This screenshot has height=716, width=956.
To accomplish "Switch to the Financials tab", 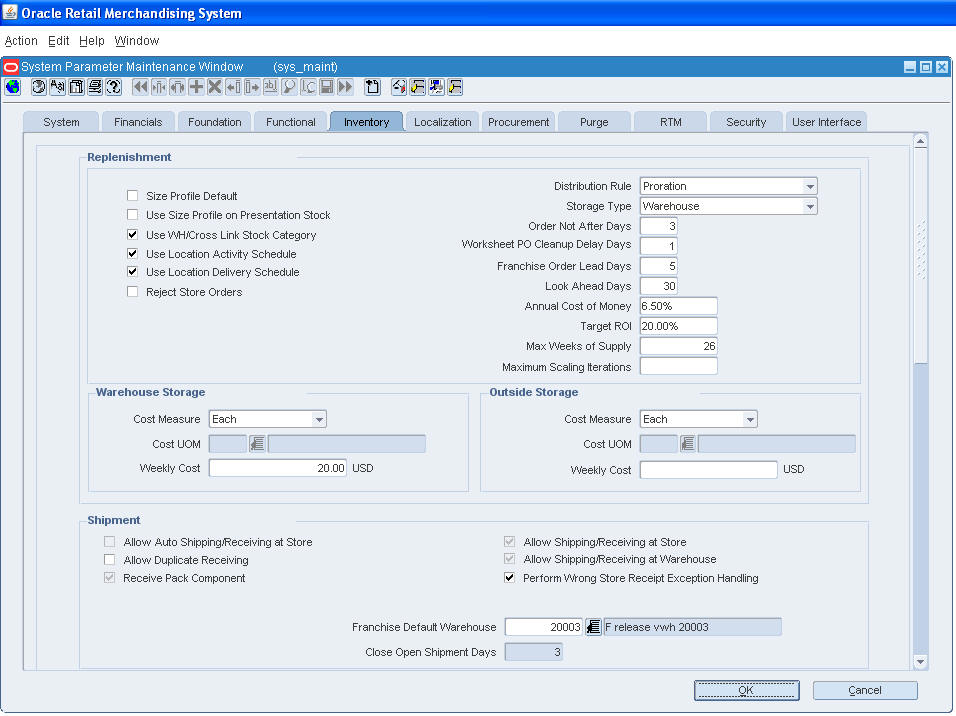I will 138,122.
